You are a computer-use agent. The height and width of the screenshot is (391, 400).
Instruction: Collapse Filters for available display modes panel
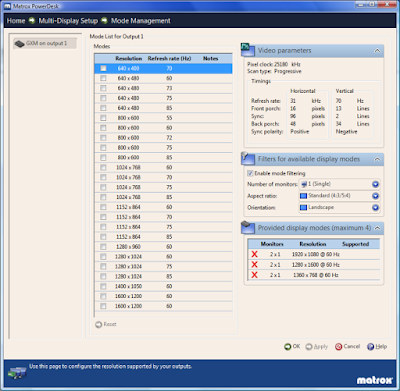click(377, 159)
